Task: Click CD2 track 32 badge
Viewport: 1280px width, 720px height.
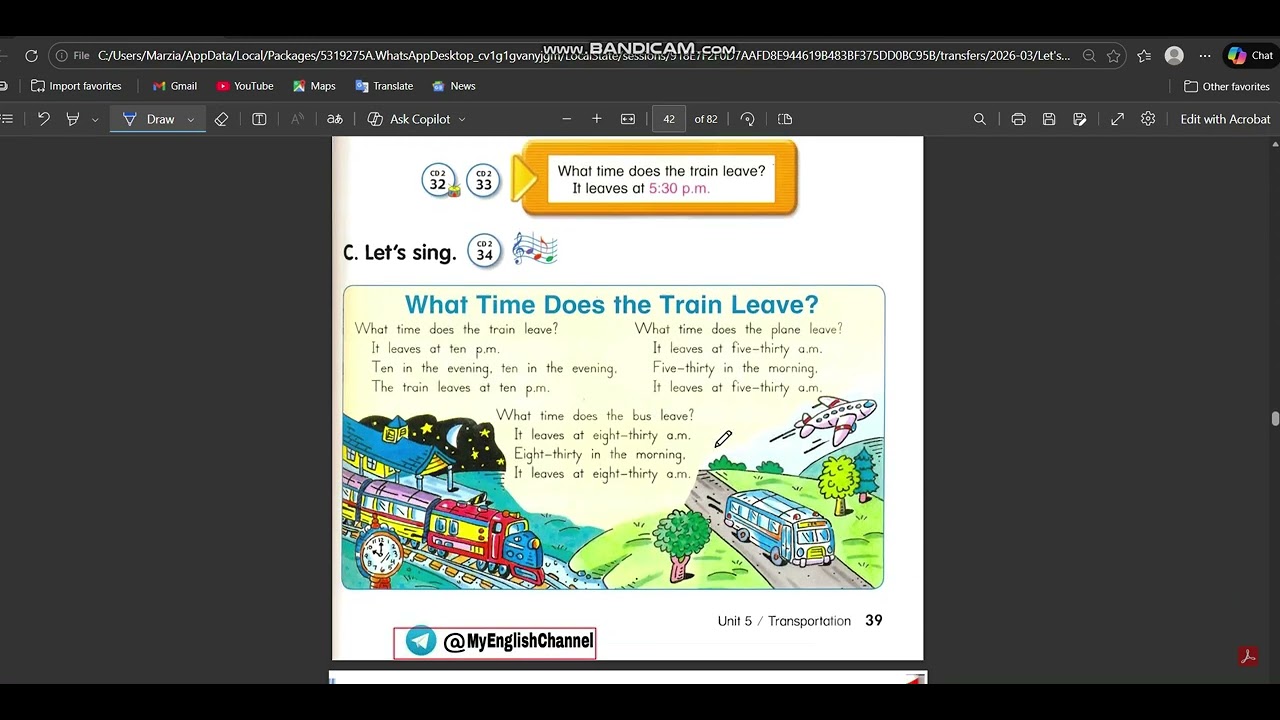Action: point(438,180)
